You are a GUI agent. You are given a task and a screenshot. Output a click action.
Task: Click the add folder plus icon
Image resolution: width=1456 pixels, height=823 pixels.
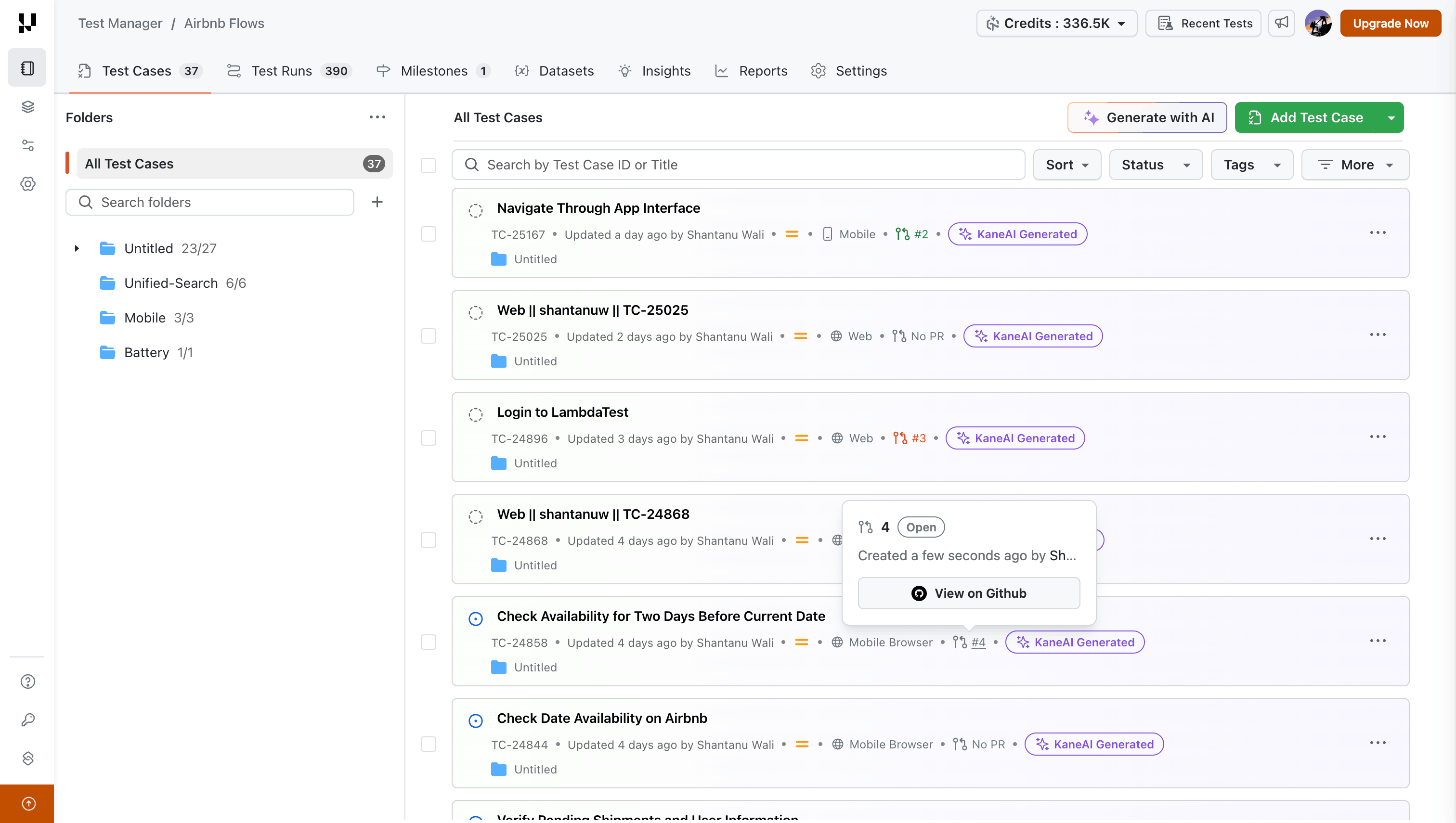[x=377, y=202]
